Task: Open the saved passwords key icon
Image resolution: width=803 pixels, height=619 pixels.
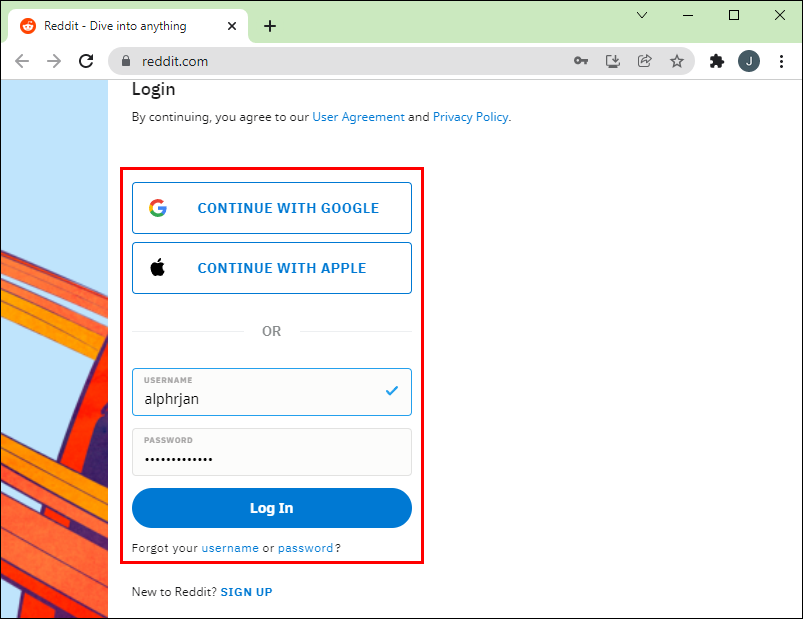Action: click(581, 61)
